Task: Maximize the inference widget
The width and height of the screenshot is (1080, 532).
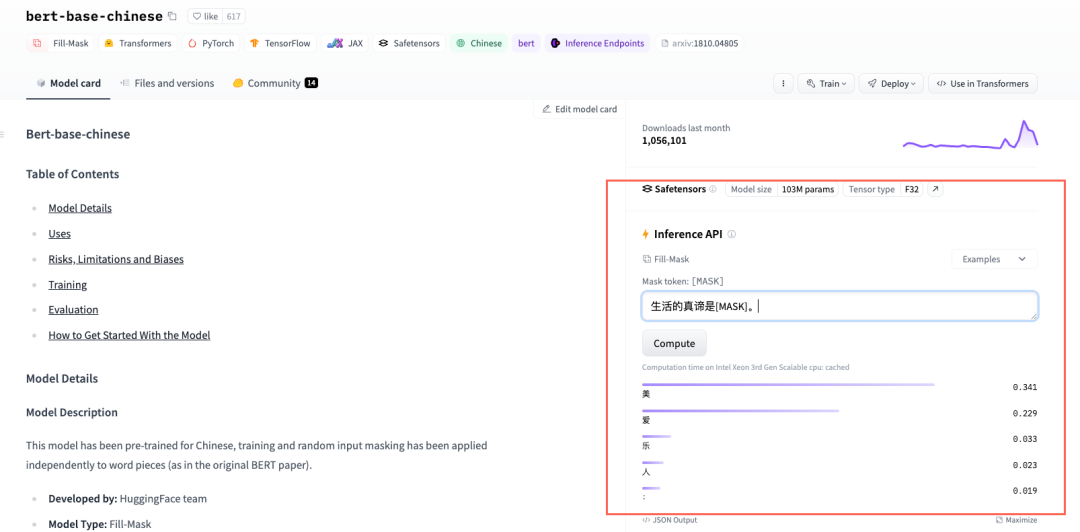Action: 1016,520
